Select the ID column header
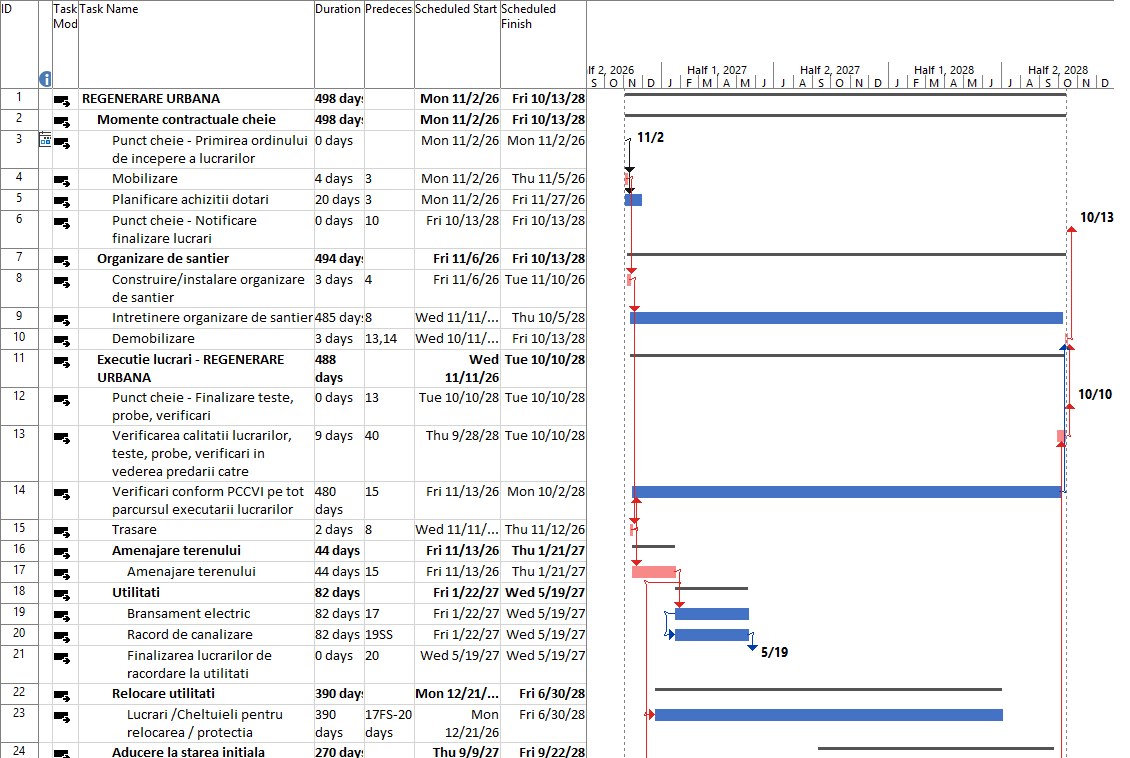 coord(19,45)
